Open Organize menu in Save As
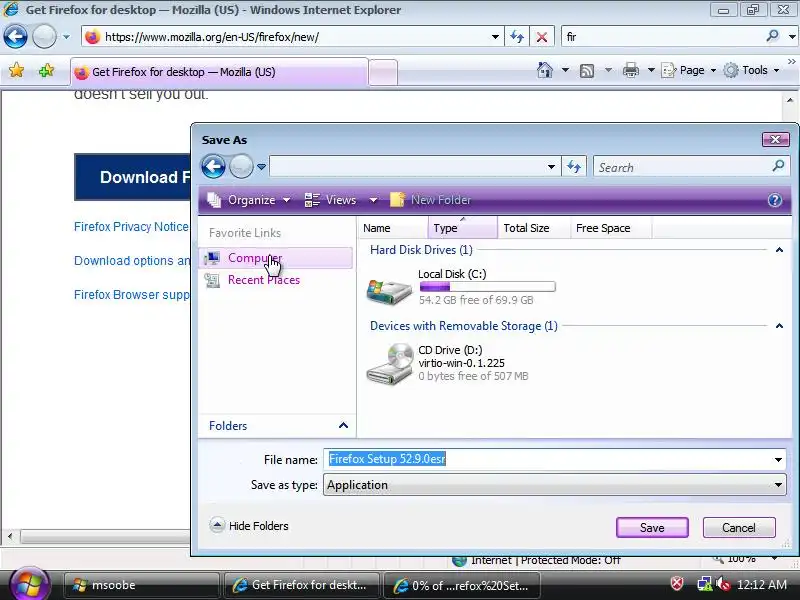 click(249, 200)
